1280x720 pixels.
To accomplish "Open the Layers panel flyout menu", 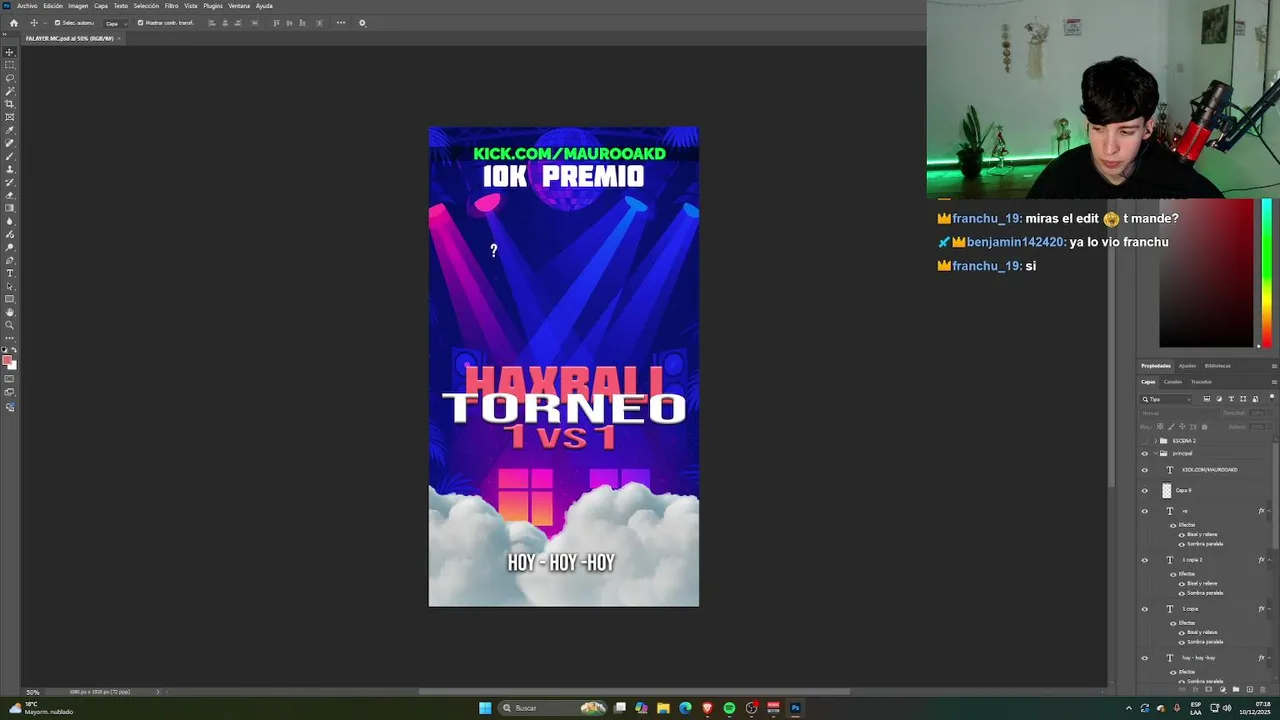I will [x=1273, y=381].
